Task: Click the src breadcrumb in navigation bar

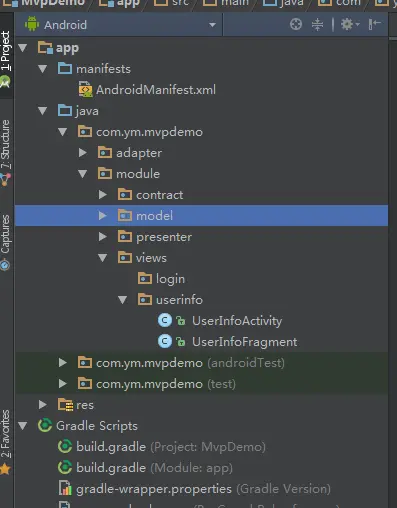Action: tap(172, 3)
